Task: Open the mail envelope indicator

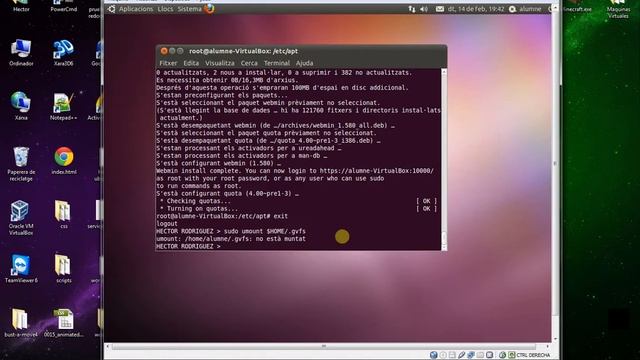Action: [x=440, y=9]
